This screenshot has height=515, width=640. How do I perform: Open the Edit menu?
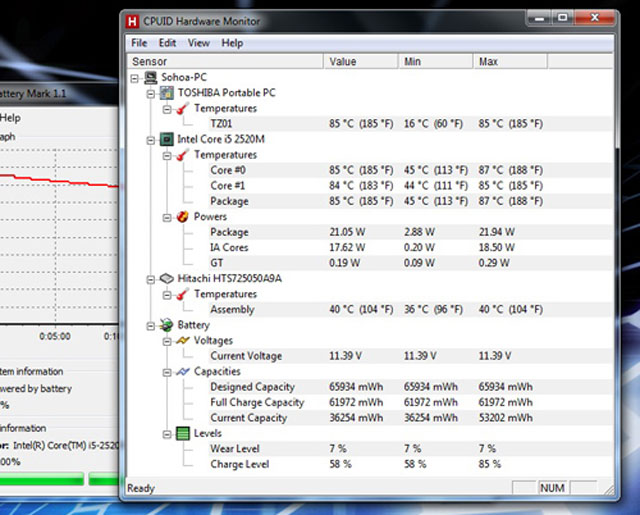(x=167, y=43)
